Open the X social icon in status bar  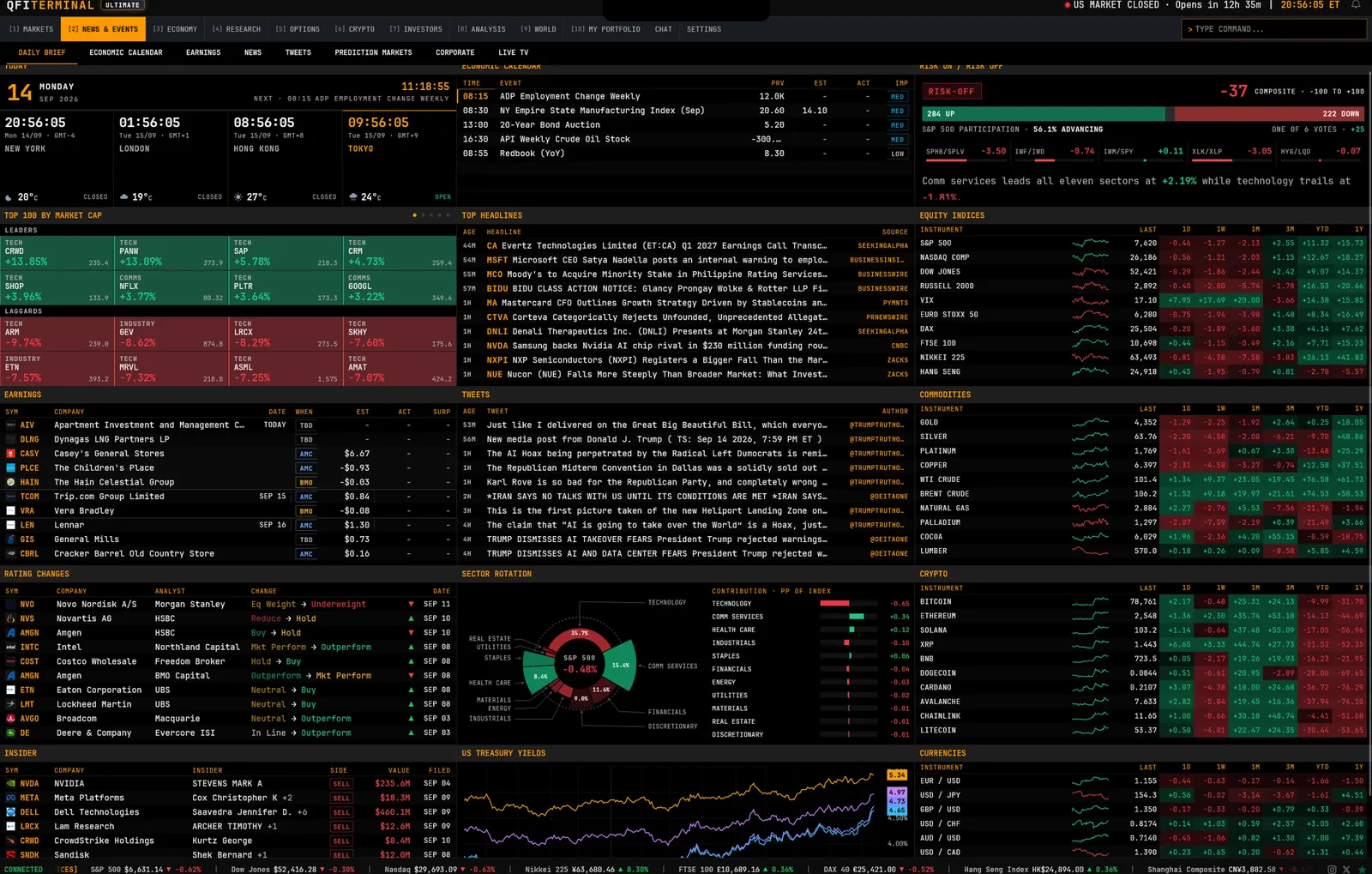pyautogui.click(x=1346, y=869)
